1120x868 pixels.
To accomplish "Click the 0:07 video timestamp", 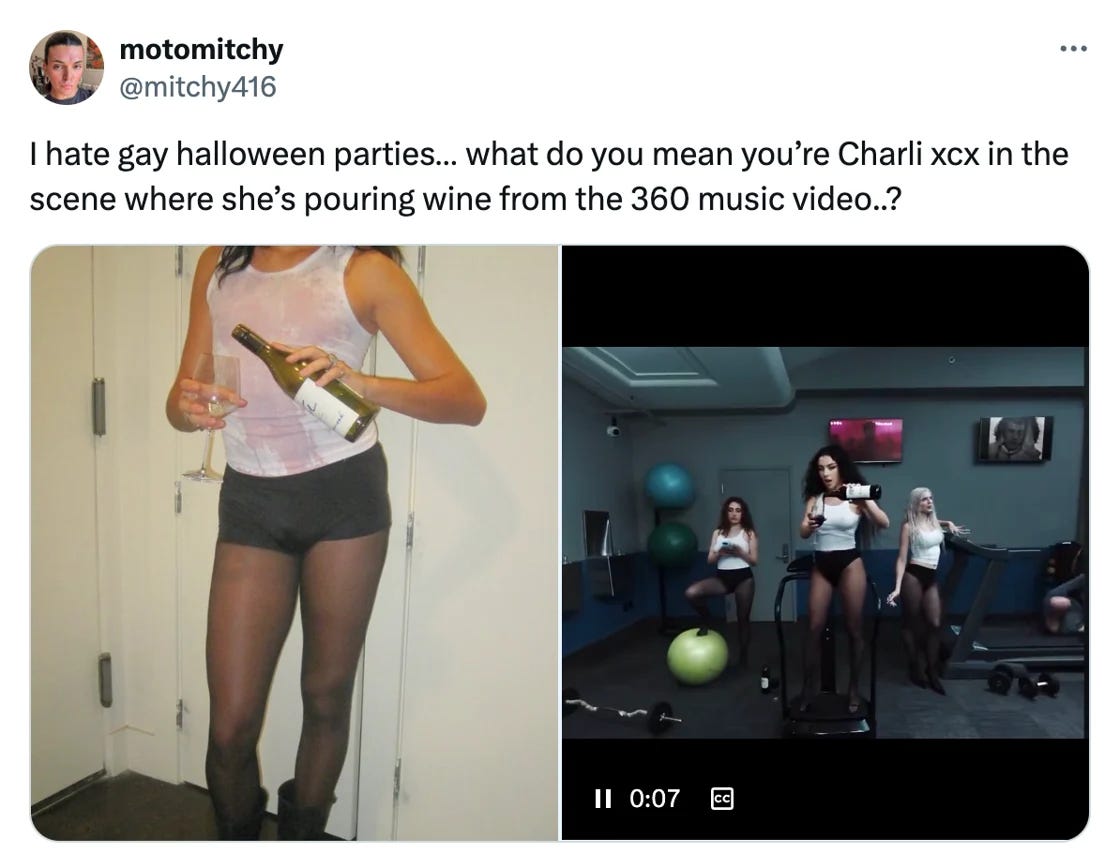I will (x=654, y=798).
